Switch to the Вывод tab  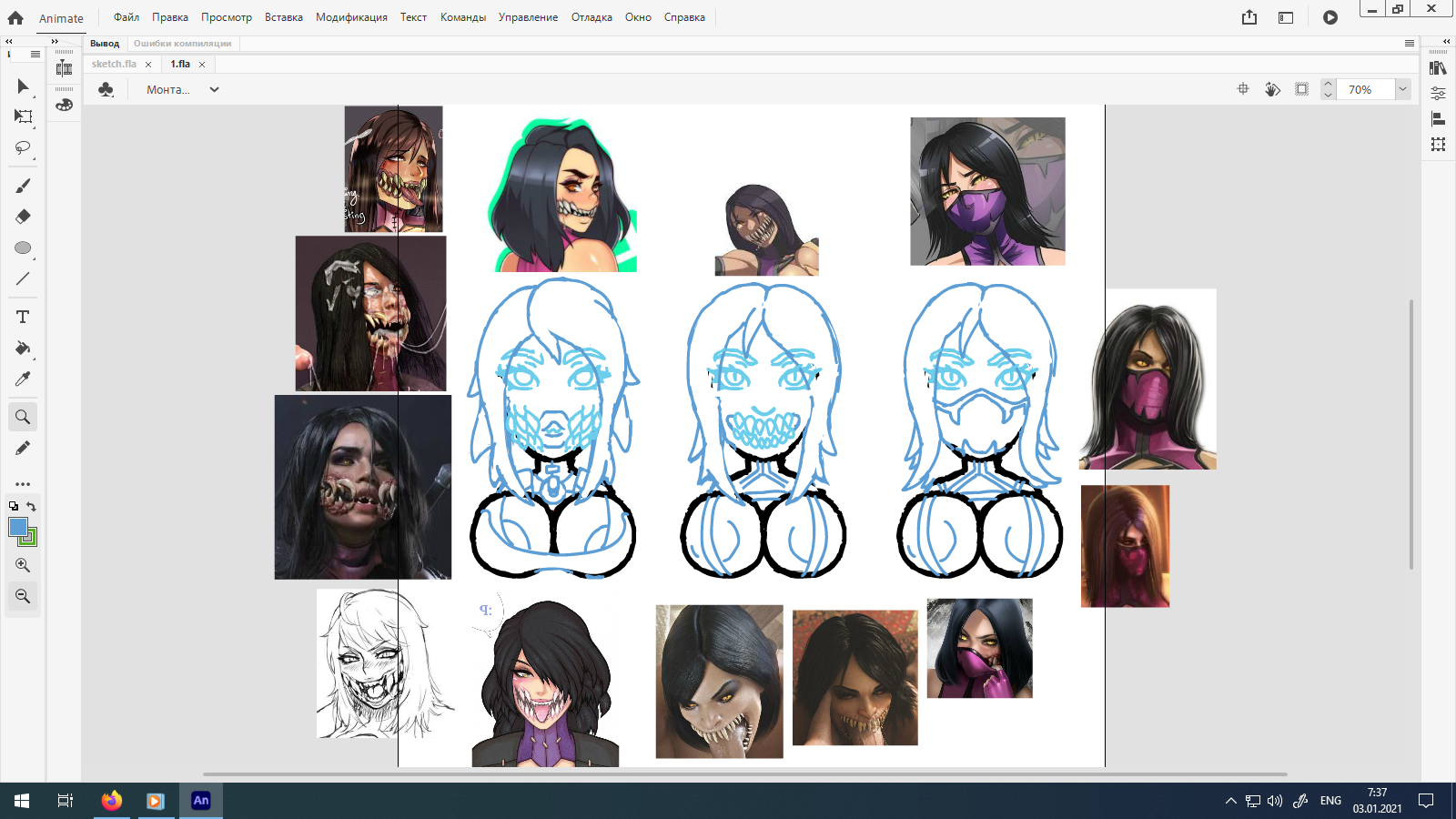click(x=105, y=44)
